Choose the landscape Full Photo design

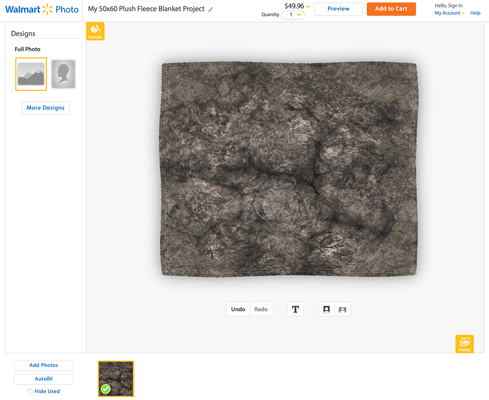[x=31, y=74]
